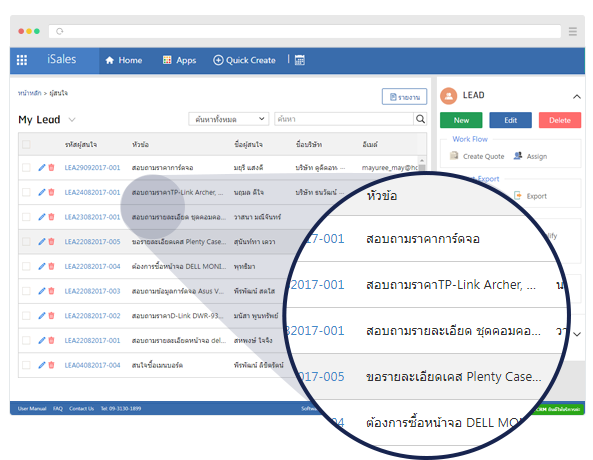Tick checkbox for lead LEA29092017-001
The height and width of the screenshot is (460, 593).
pos(26,168)
